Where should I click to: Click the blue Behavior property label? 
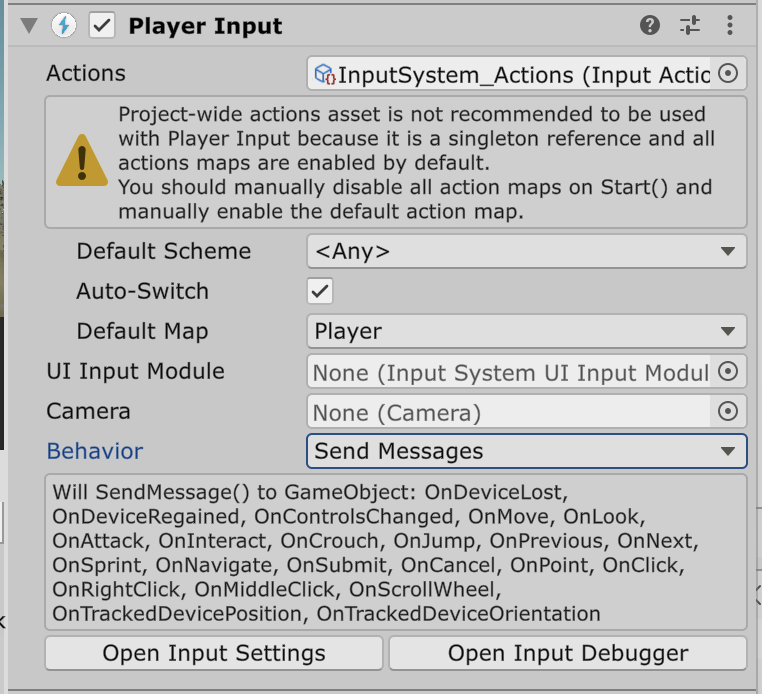(95, 451)
